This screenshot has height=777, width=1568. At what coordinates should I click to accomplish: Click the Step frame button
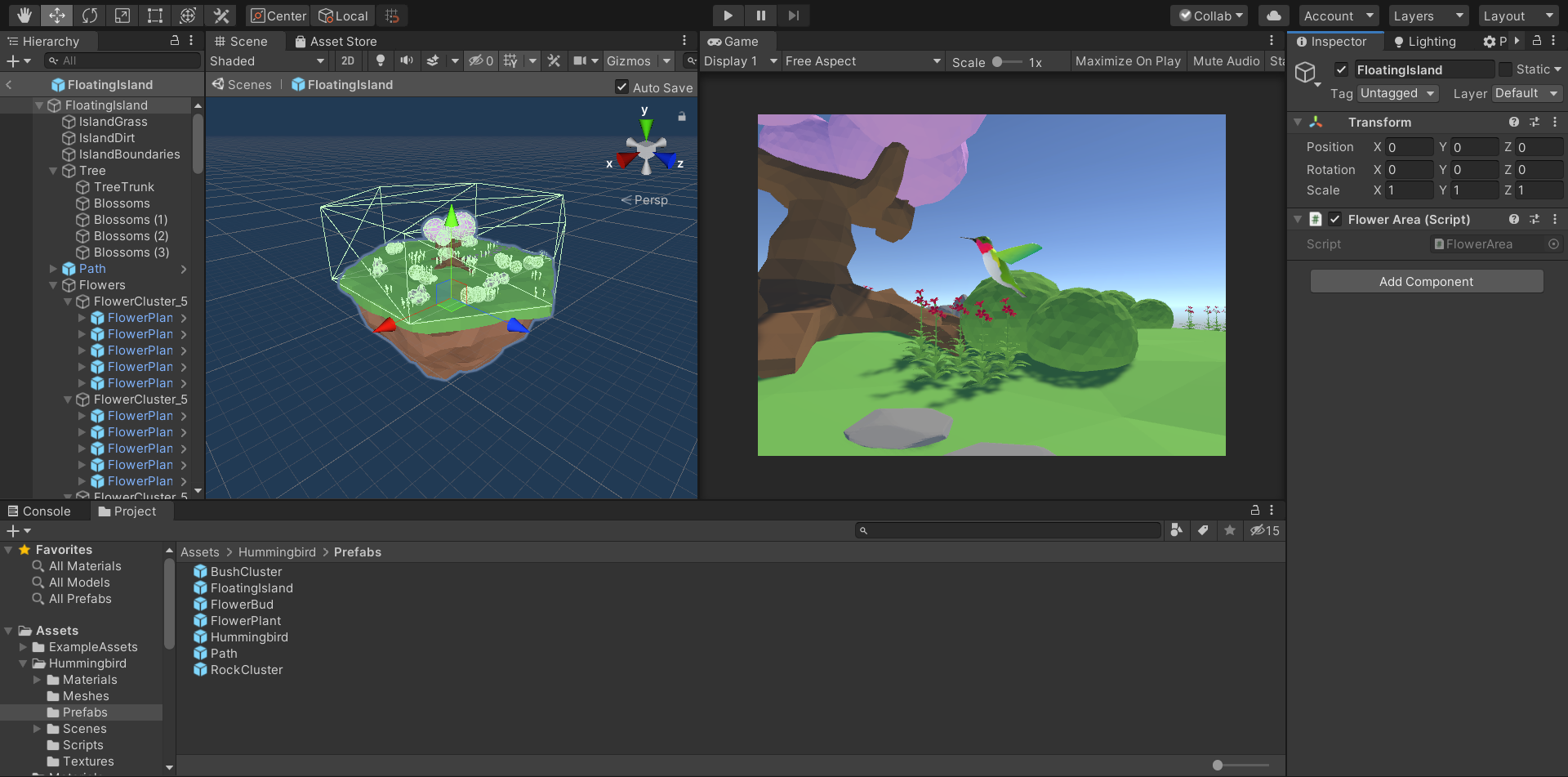(793, 16)
